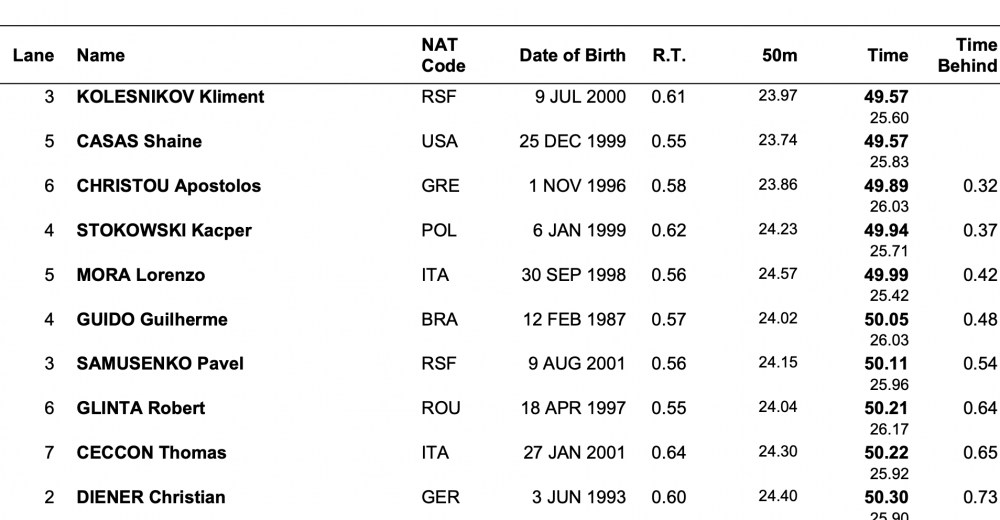Click SAMUSENKO Pavel's birth date 9 AUG 2001

coord(577,364)
